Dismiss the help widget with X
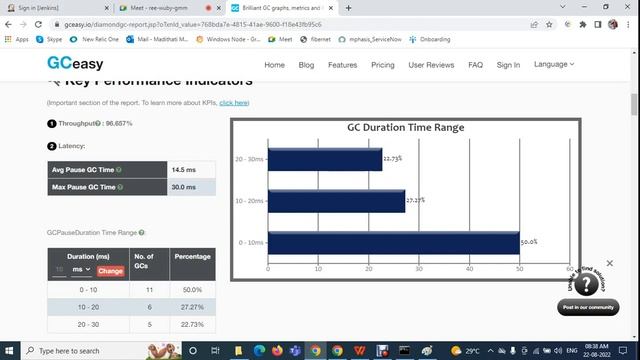The width and height of the screenshot is (640, 360). click(x=609, y=263)
